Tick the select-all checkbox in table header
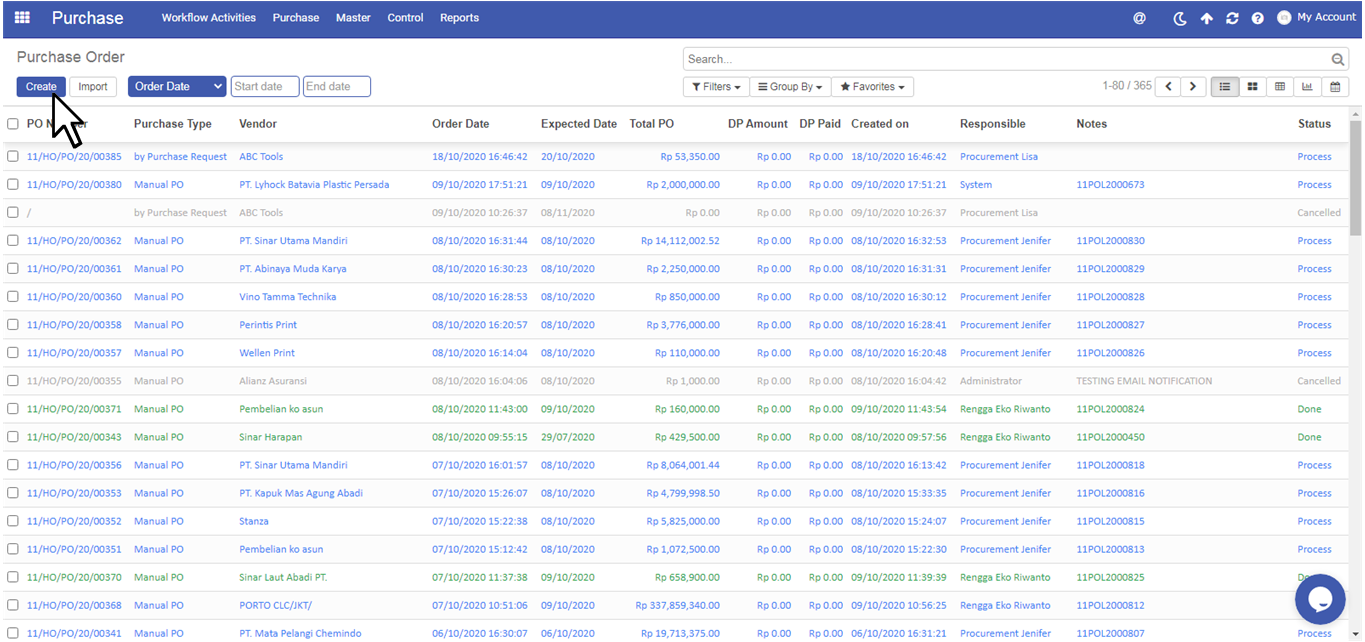1365x642 pixels. [x=13, y=124]
